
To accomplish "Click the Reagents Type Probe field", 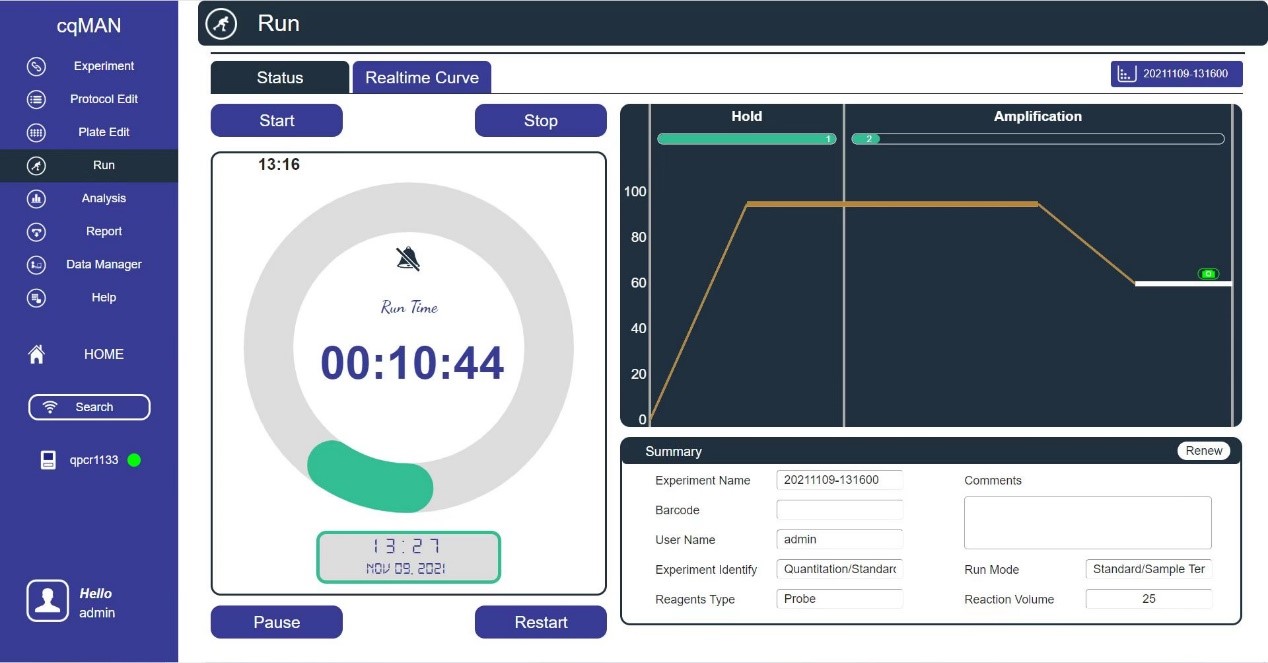I will 839,599.
